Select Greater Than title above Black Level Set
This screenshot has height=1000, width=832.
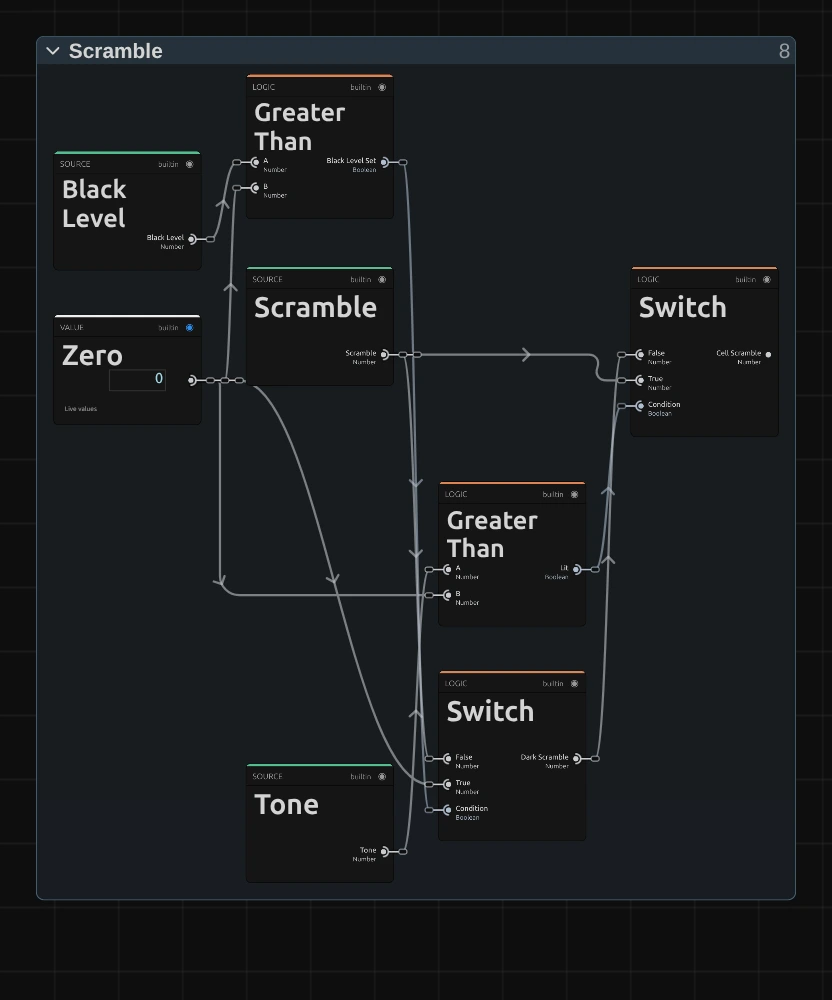[300, 127]
